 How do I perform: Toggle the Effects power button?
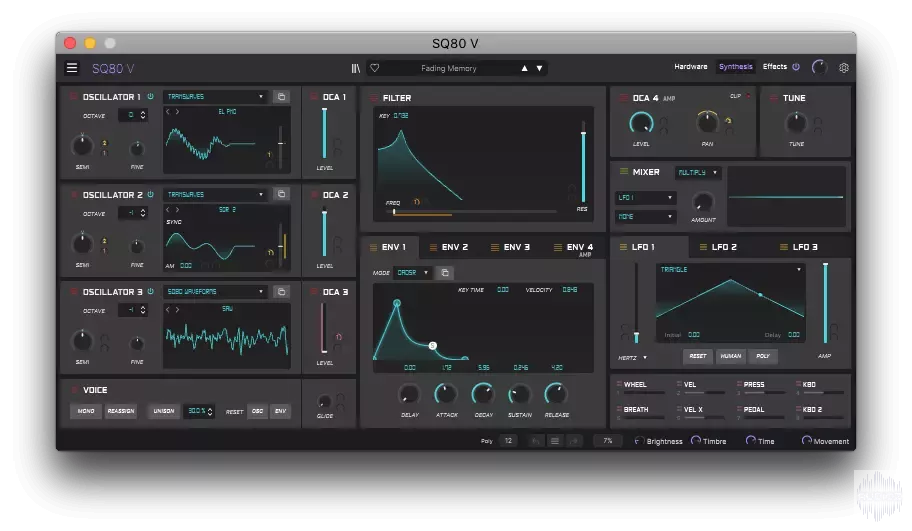796,67
